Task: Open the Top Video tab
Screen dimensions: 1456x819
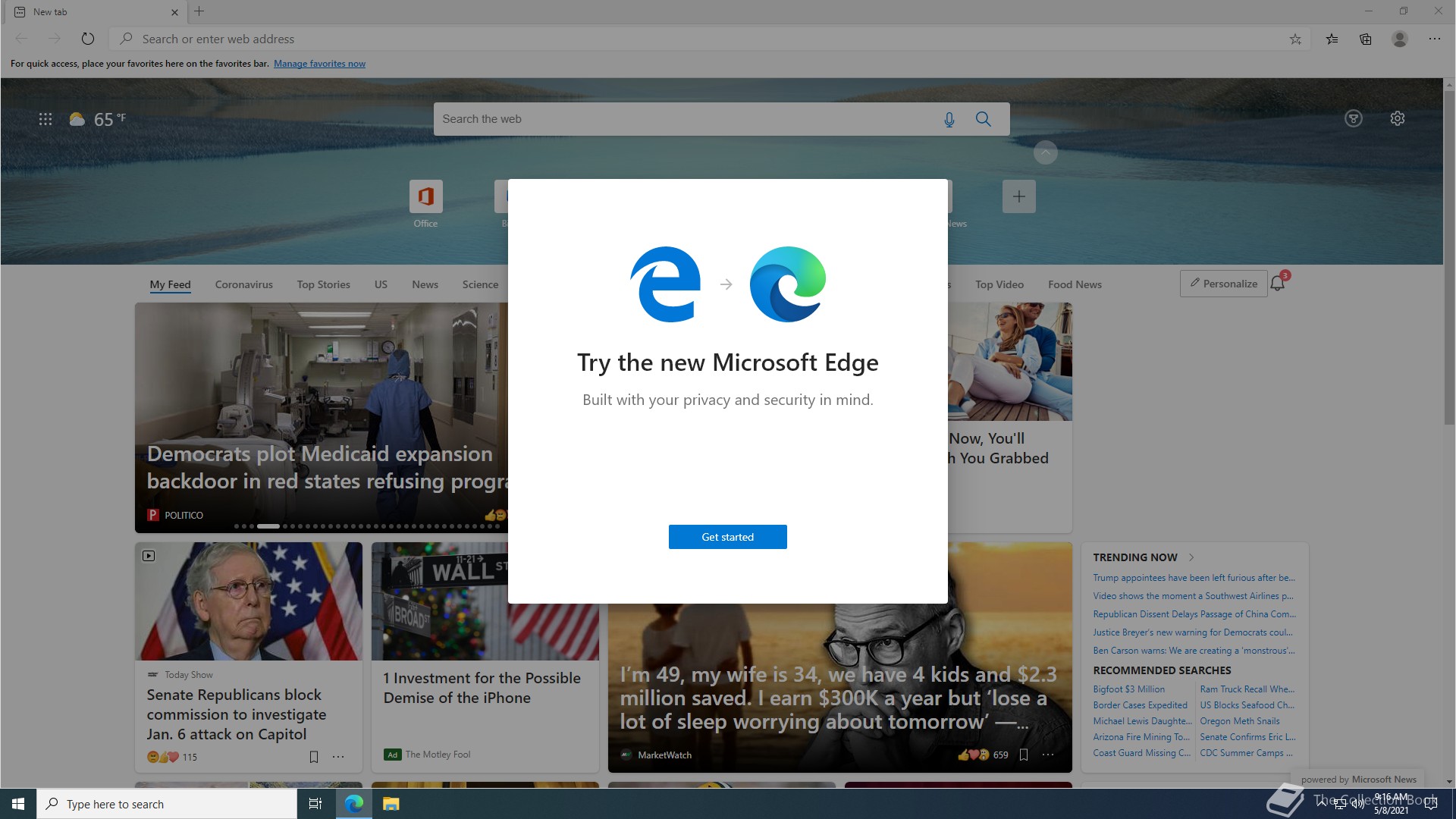Action: (x=999, y=284)
